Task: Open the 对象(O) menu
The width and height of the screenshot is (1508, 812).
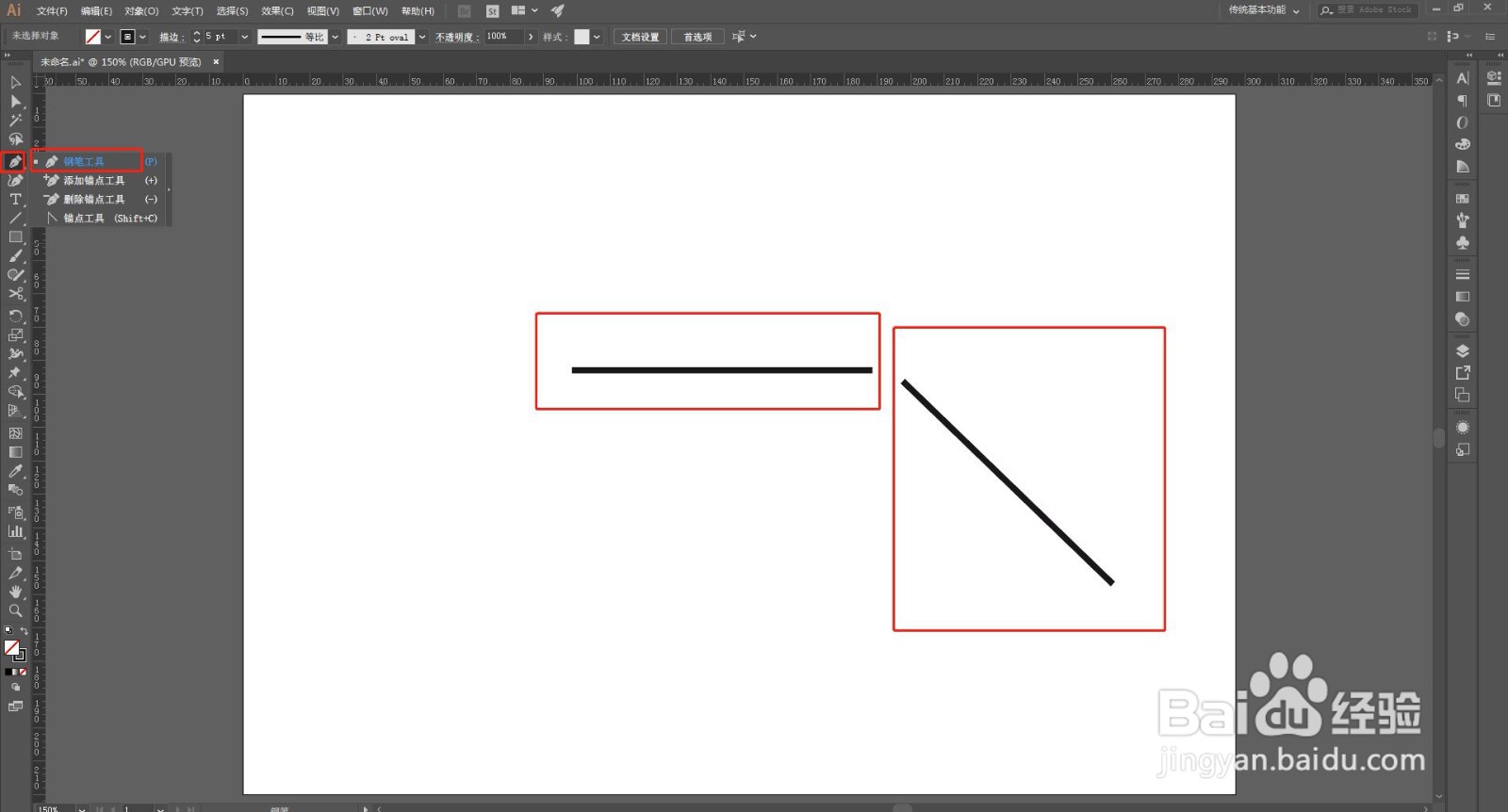Action: [x=141, y=11]
